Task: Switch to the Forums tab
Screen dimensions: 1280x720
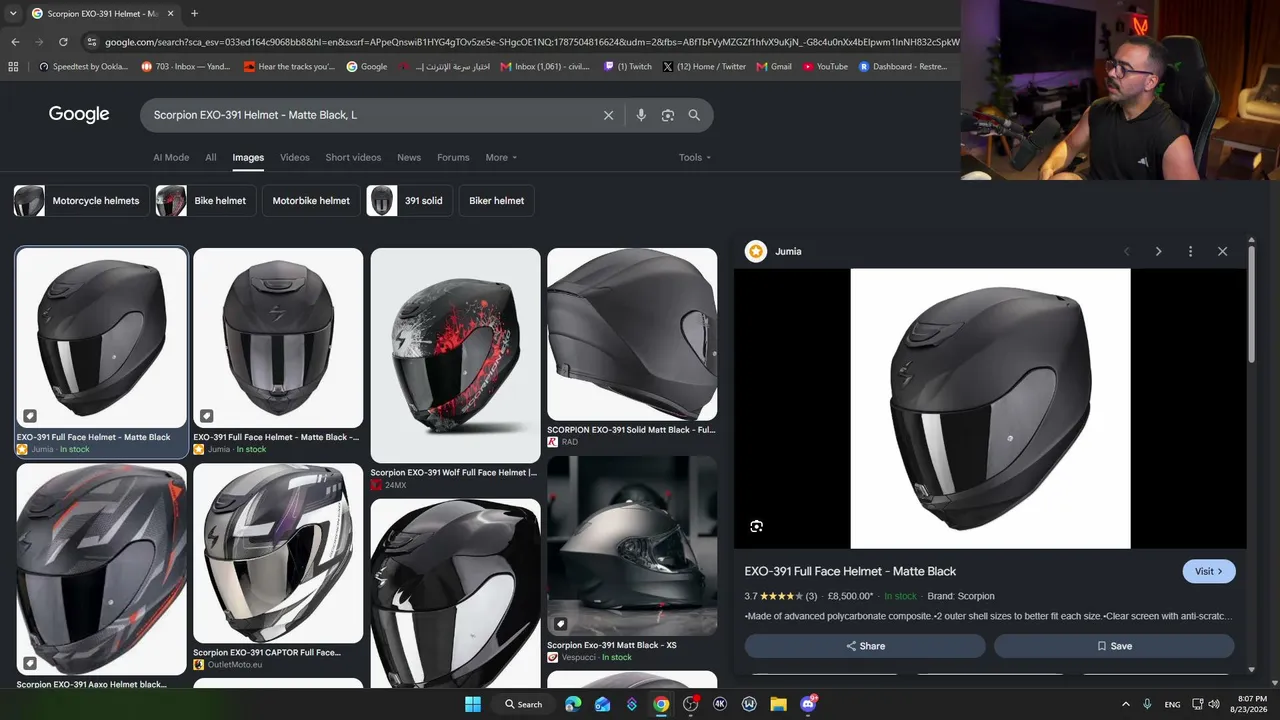Action: pyautogui.click(x=453, y=157)
